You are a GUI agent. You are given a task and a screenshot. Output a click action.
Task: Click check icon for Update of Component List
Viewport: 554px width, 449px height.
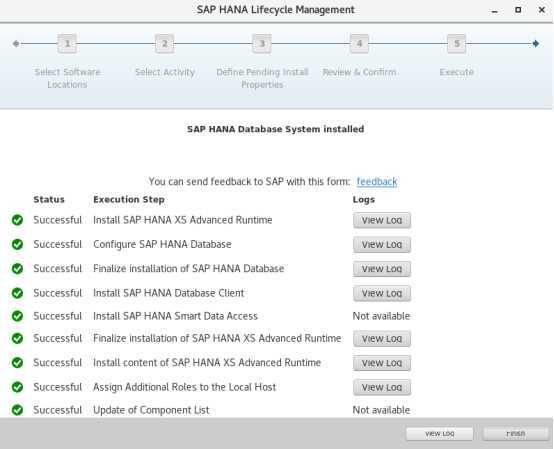[17, 410]
